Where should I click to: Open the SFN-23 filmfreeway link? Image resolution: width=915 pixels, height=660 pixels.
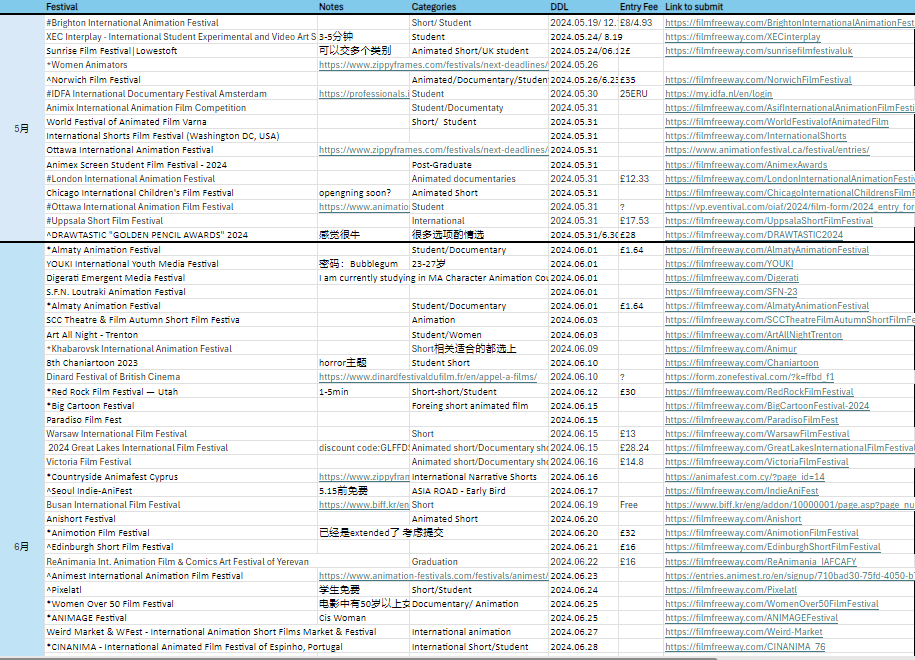[x=731, y=292]
